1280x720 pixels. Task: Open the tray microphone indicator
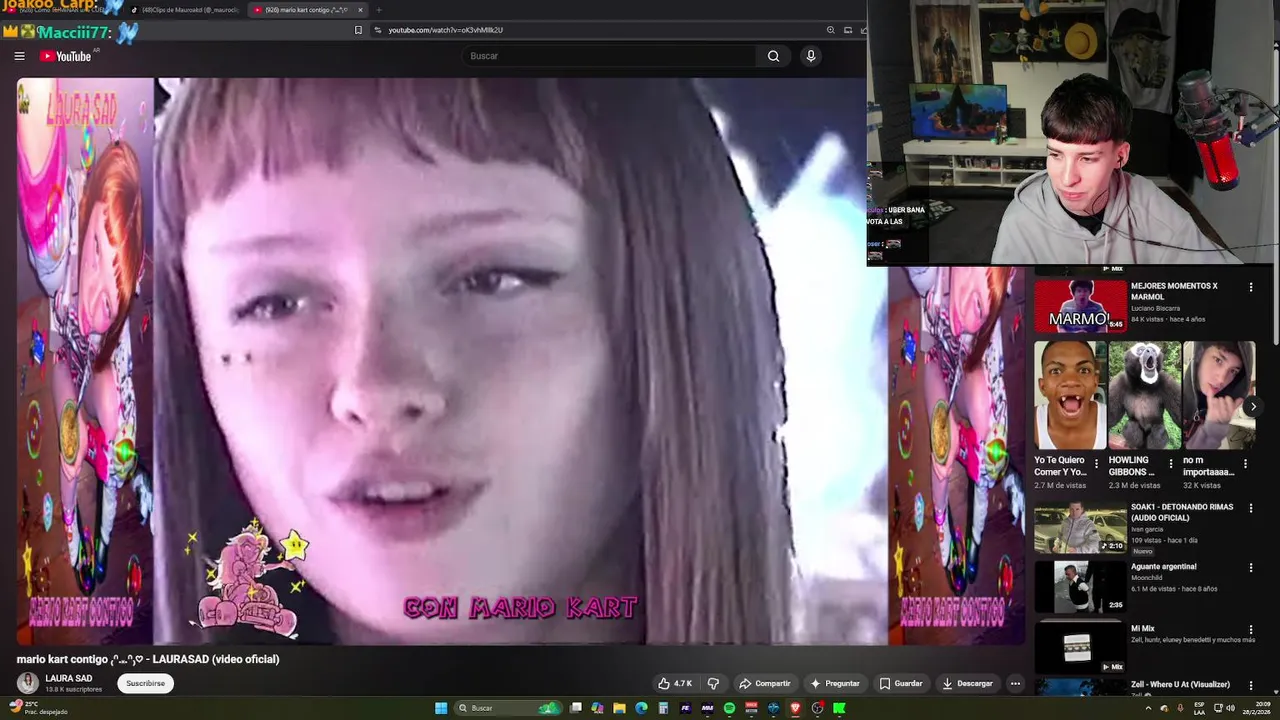(x=1180, y=708)
